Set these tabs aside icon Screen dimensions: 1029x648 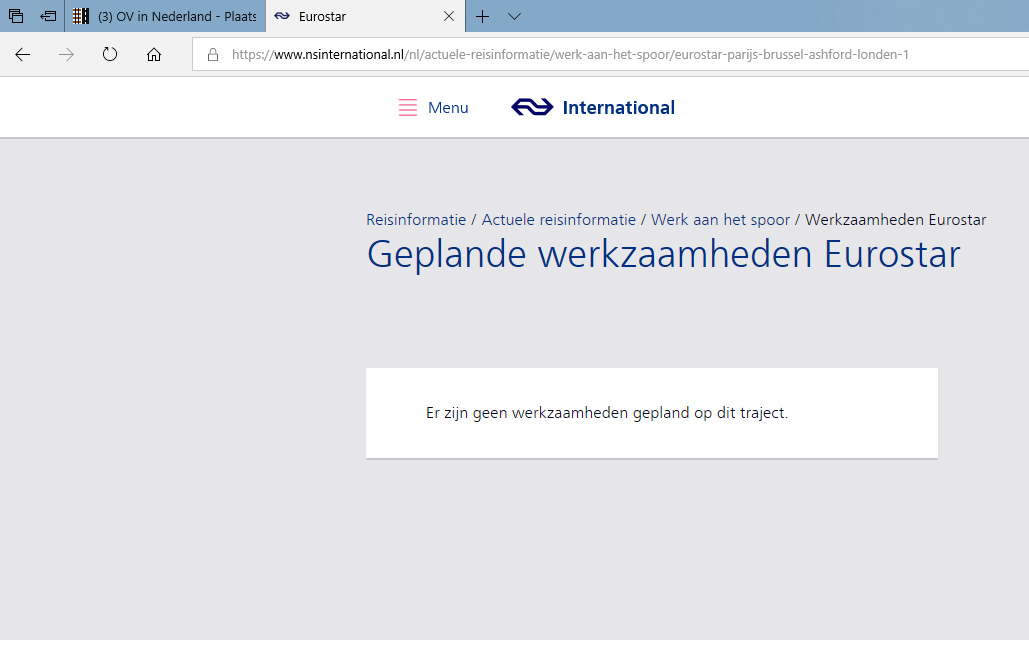(x=48, y=16)
